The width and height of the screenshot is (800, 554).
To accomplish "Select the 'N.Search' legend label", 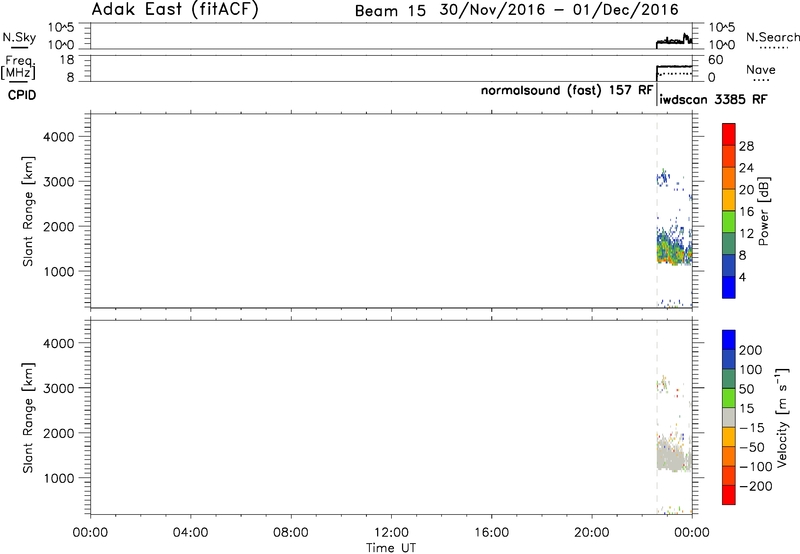I will click(772, 37).
